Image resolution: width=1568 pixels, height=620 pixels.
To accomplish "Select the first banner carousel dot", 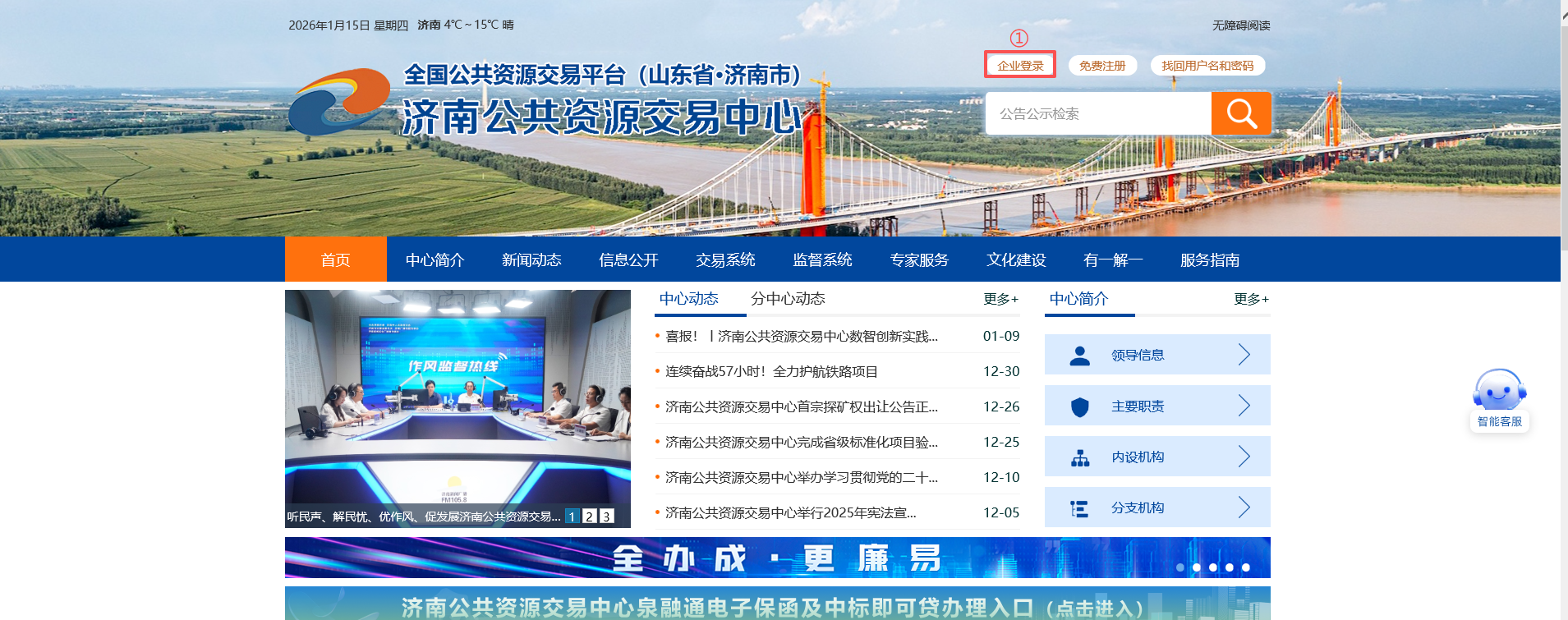I will 1180,567.
